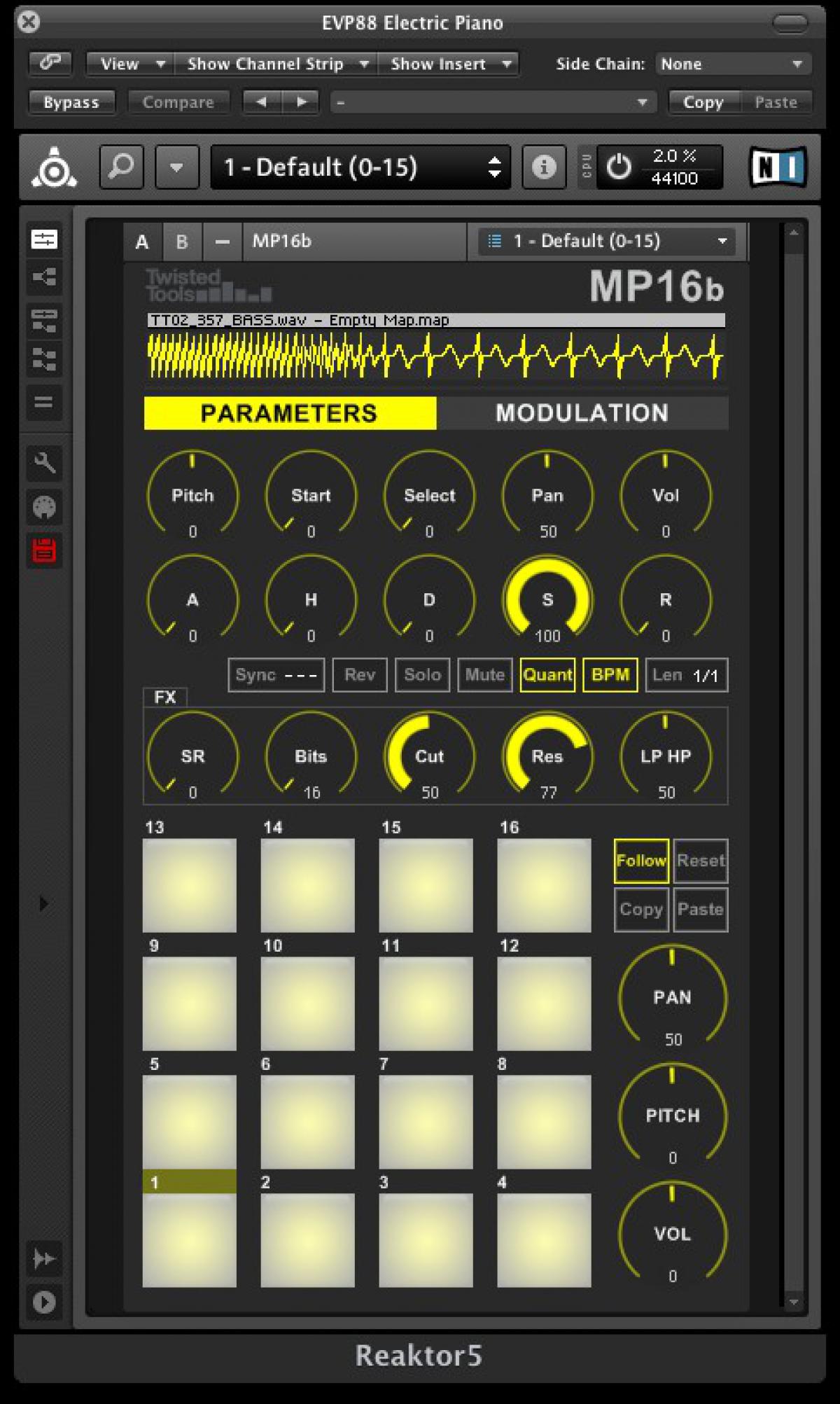The height and width of the screenshot is (1404, 840).
Task: Open the main snapshot 1 - Default dropdown
Action: [x=360, y=167]
